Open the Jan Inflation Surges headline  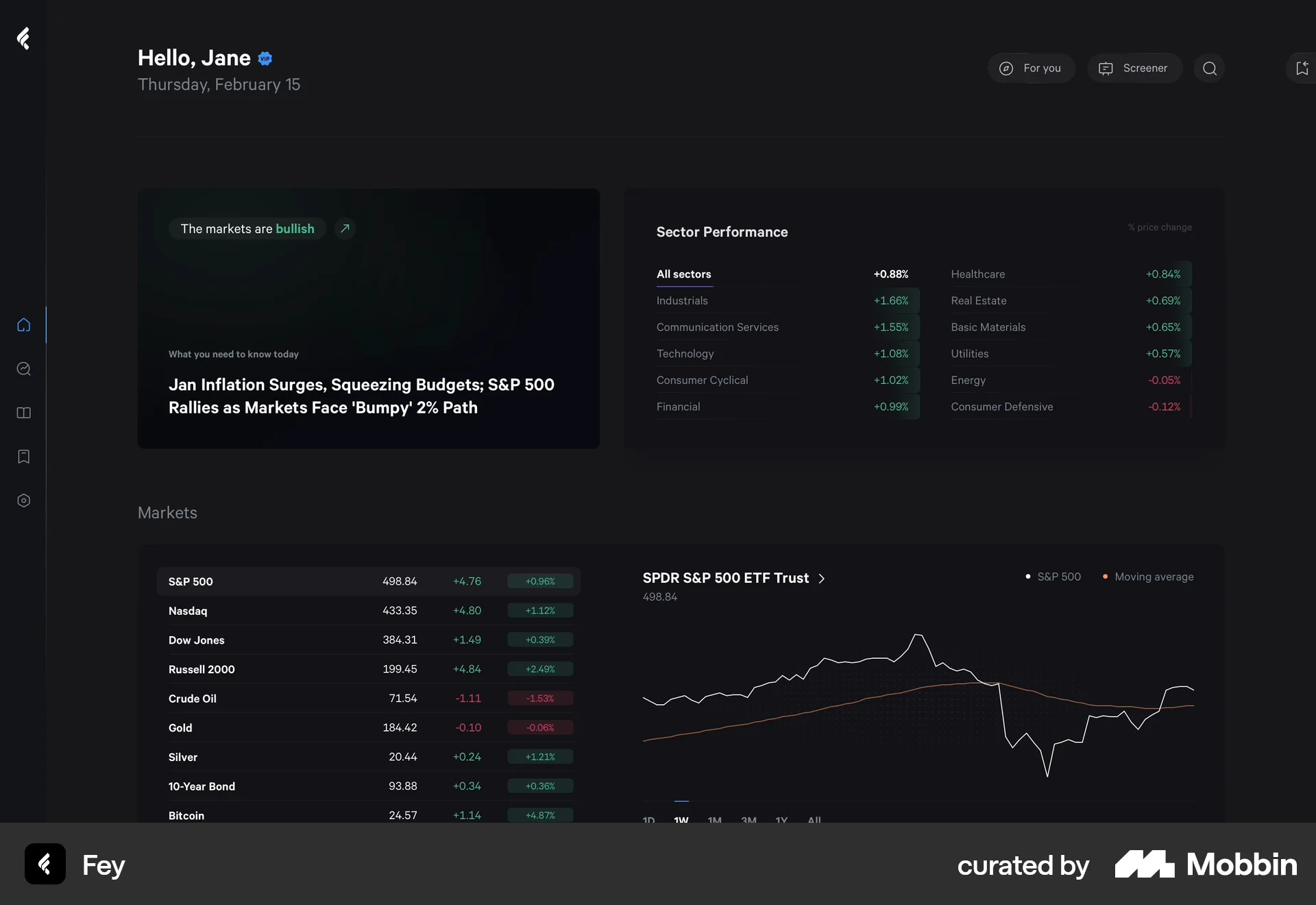(361, 396)
